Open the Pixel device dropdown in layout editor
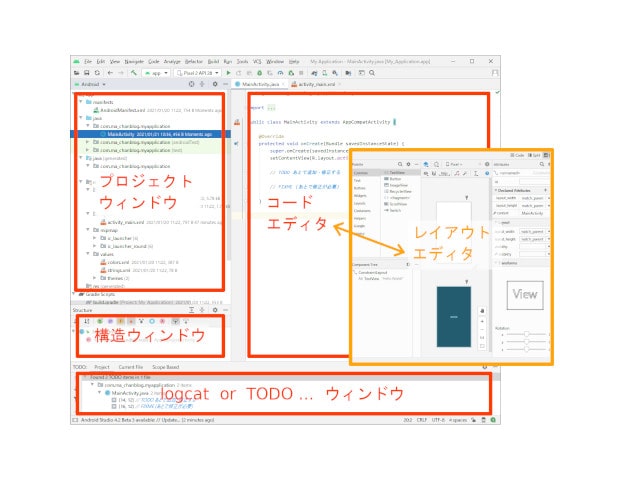The image size is (640, 480). (454, 164)
